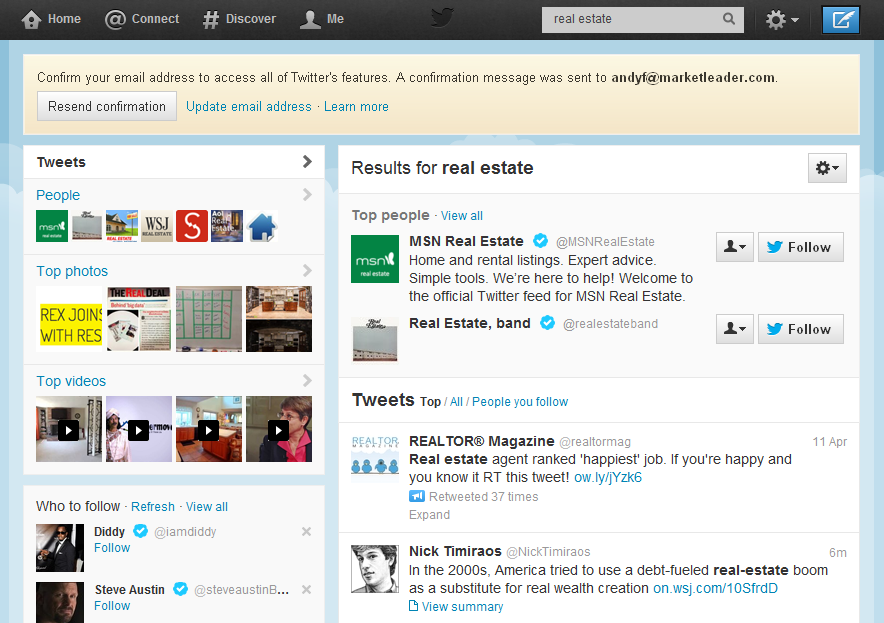The width and height of the screenshot is (884, 623).
Task: Click the Update email address link
Action: click(x=249, y=107)
